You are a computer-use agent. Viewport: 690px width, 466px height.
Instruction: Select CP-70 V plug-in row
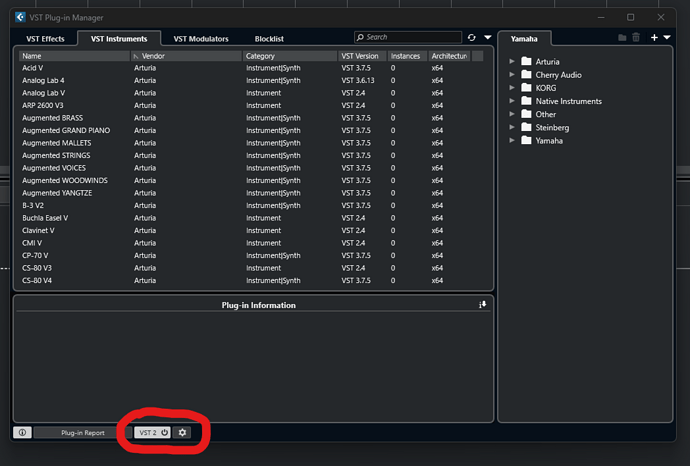pos(252,256)
